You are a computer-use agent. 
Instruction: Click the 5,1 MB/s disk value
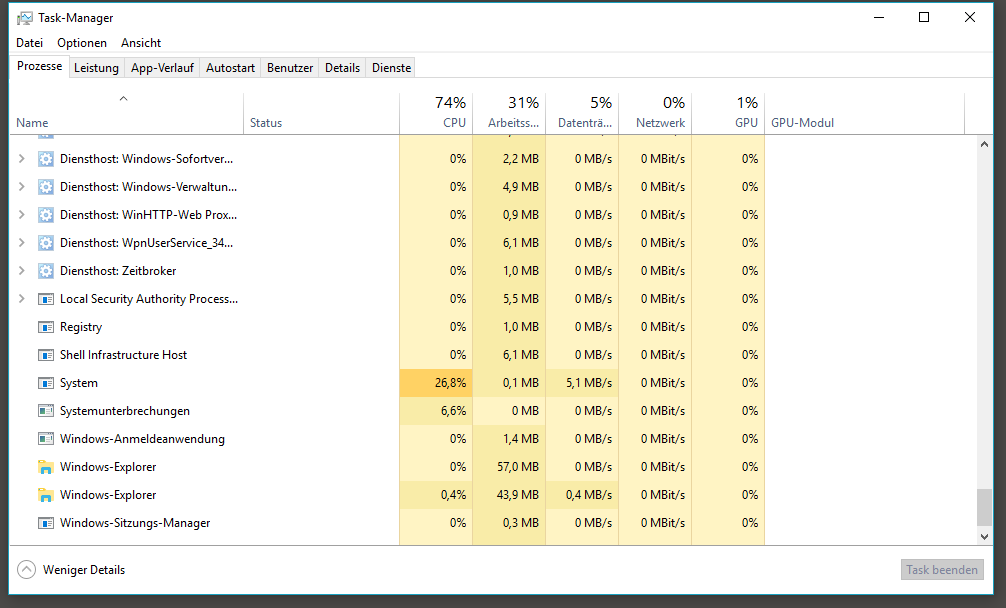[x=589, y=383]
